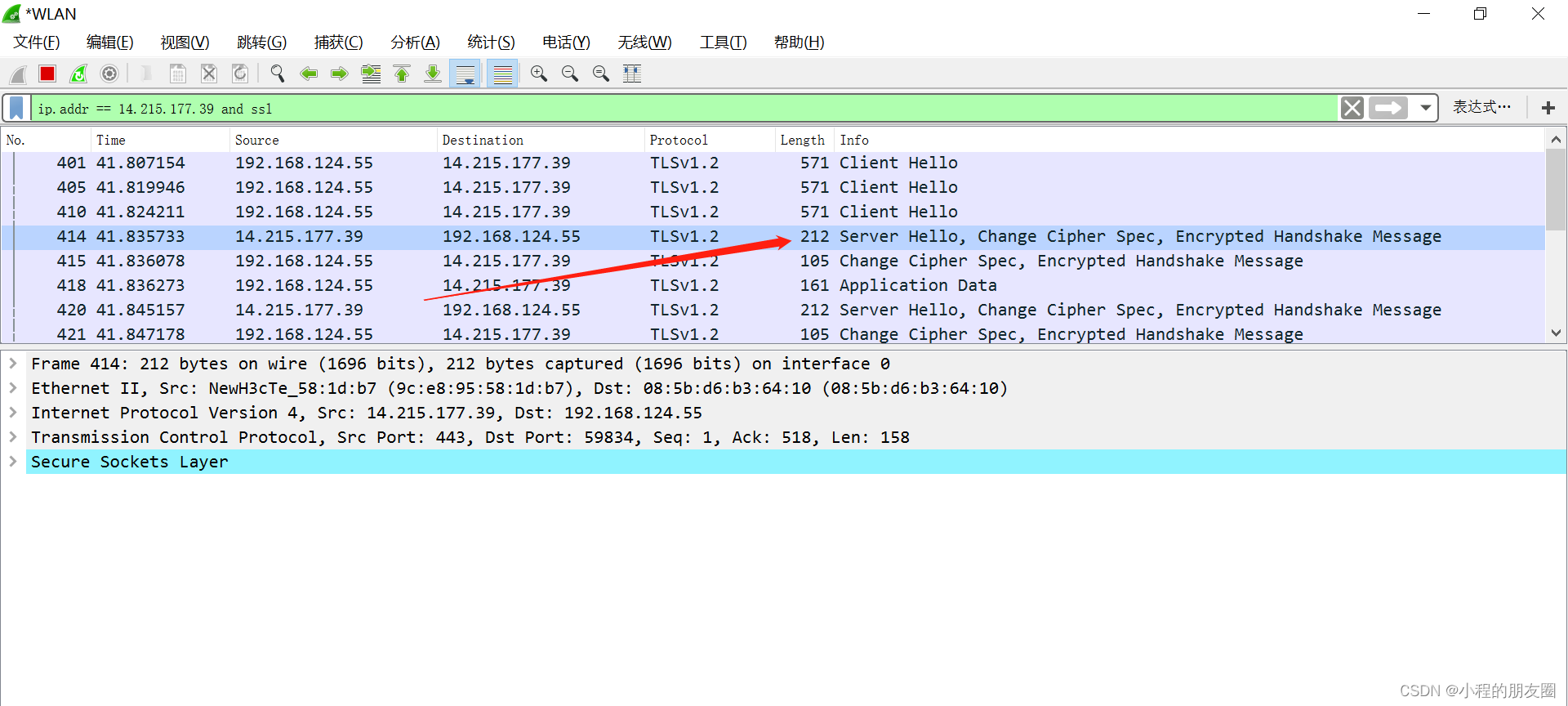Open capture options gear icon
The width and height of the screenshot is (1568, 706).
[109, 74]
